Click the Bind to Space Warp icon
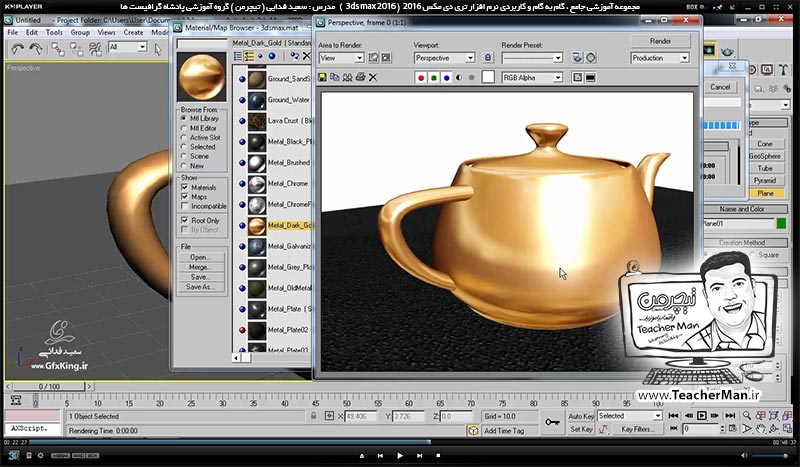The width and height of the screenshot is (800, 467). (x=95, y=49)
